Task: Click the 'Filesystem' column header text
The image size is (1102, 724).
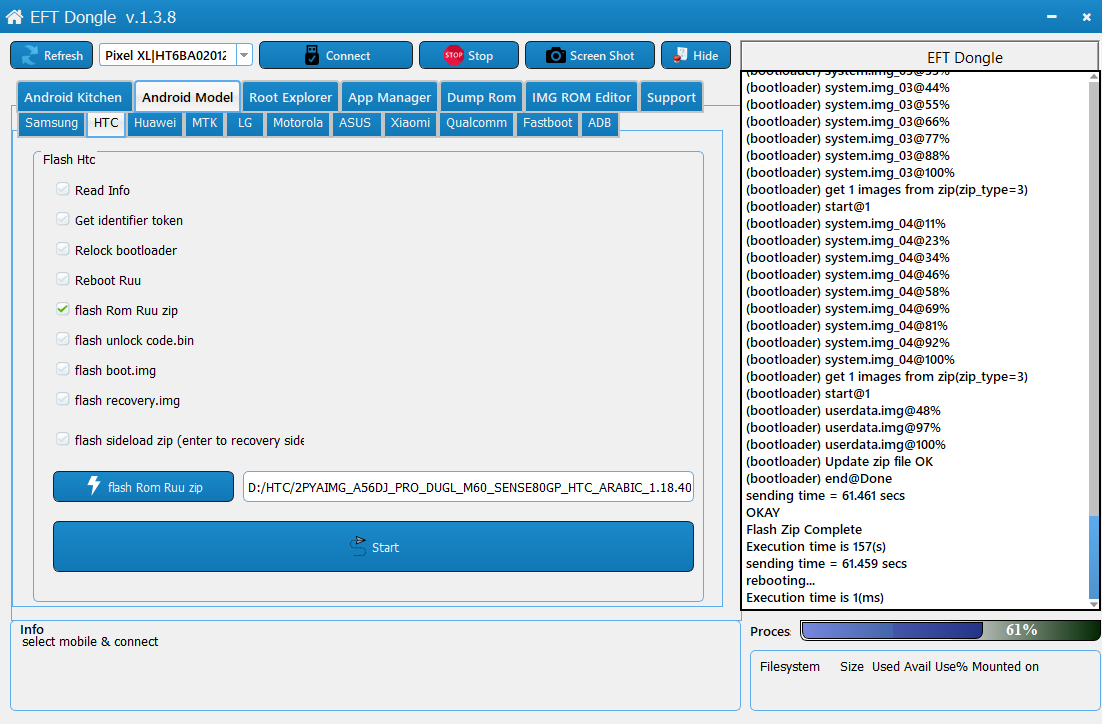Action: pyautogui.click(x=789, y=666)
